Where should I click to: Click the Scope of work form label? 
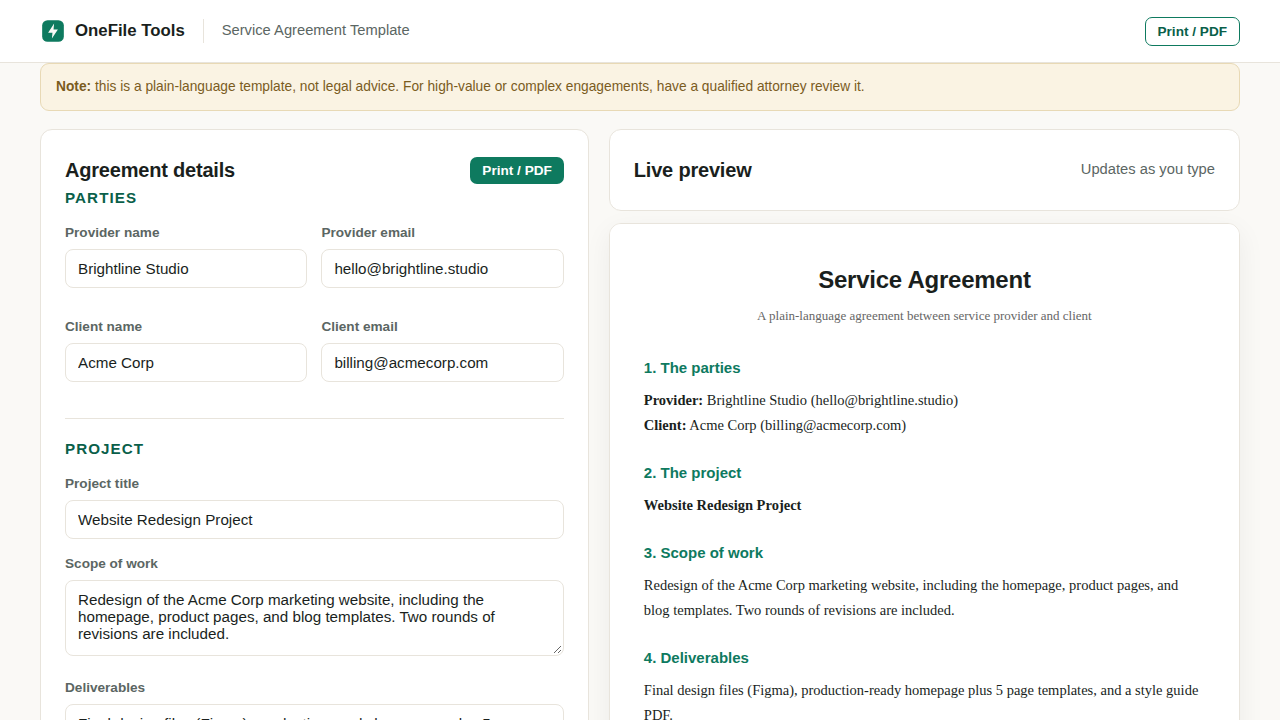coord(112,564)
